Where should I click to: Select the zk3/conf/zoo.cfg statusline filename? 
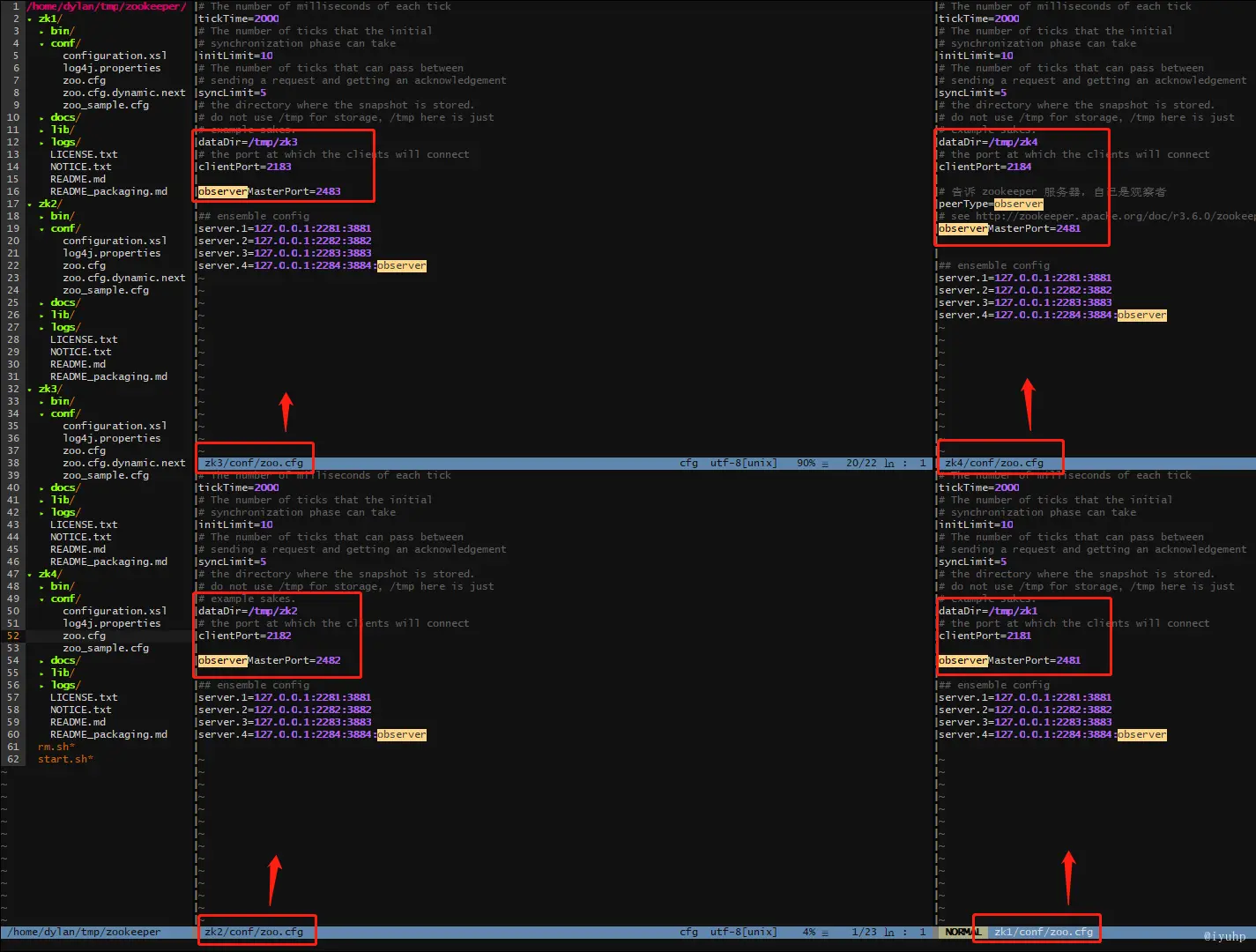point(254,462)
